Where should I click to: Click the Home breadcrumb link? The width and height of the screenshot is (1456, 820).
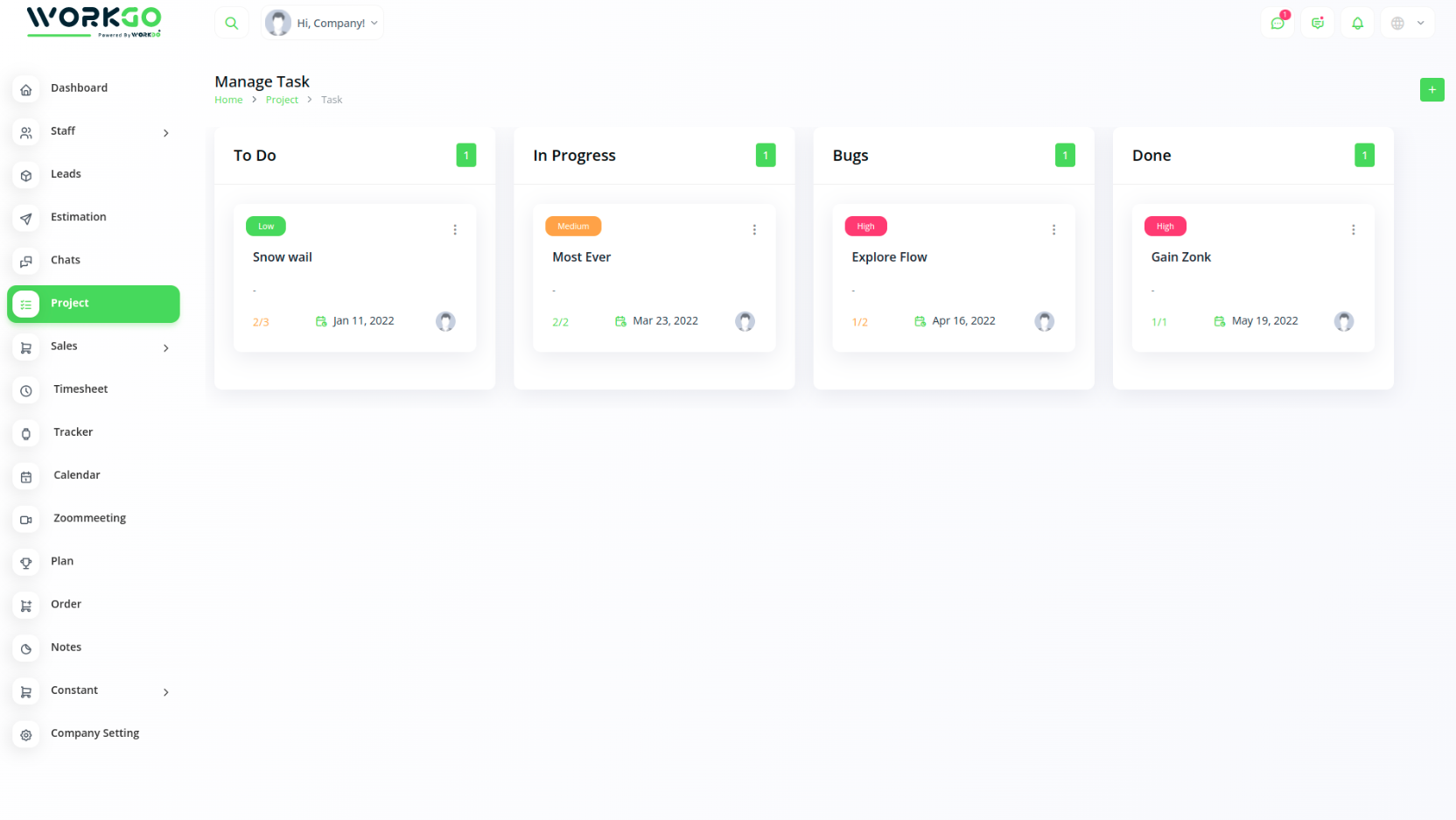(x=228, y=101)
